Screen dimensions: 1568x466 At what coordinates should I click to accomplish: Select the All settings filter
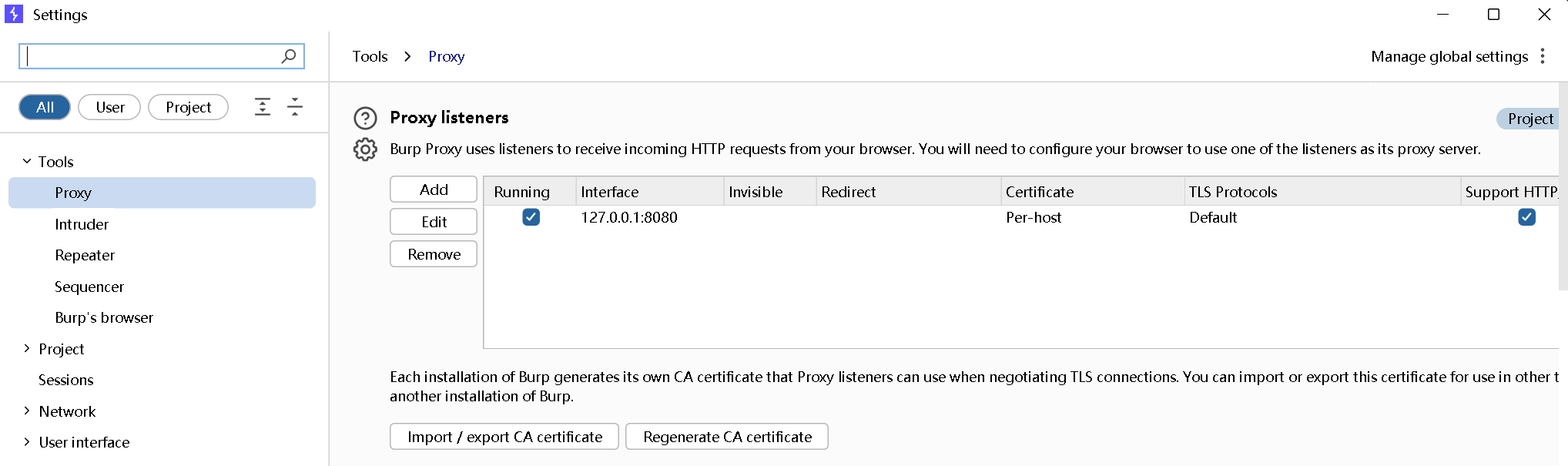[45, 107]
